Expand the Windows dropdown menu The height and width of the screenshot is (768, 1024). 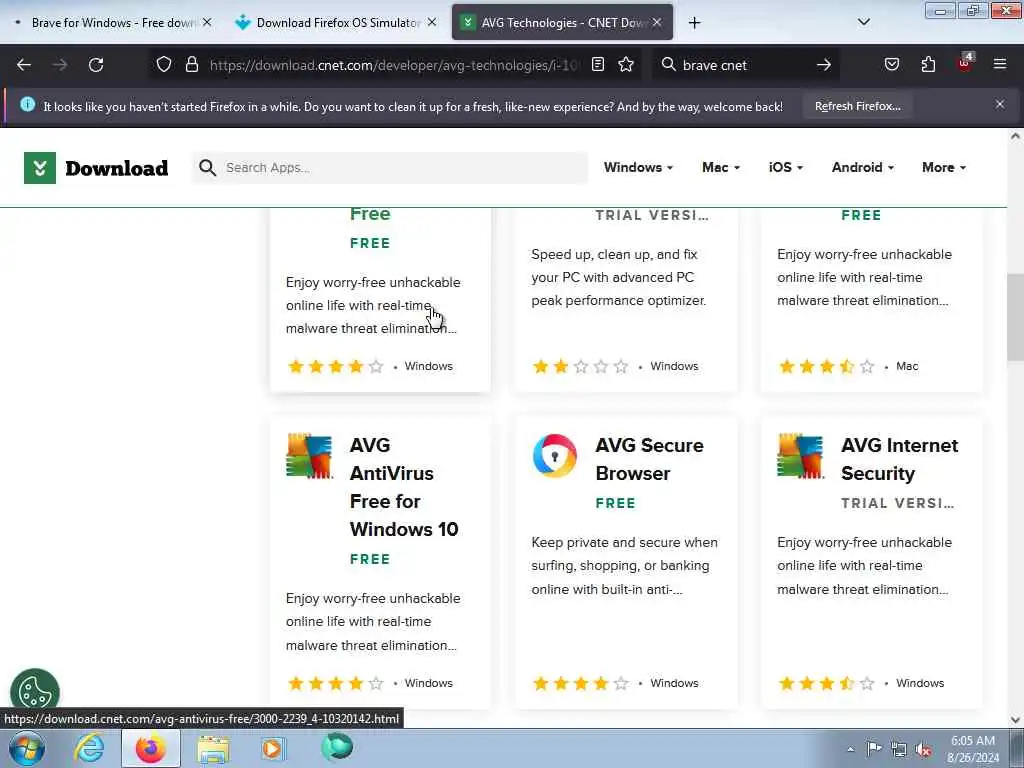(638, 168)
